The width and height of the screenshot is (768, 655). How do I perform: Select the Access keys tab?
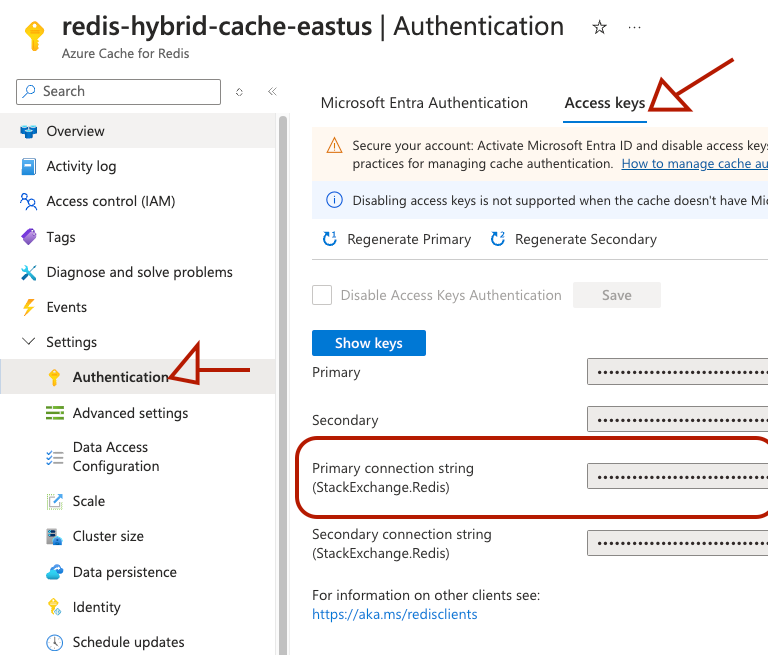[x=605, y=103]
